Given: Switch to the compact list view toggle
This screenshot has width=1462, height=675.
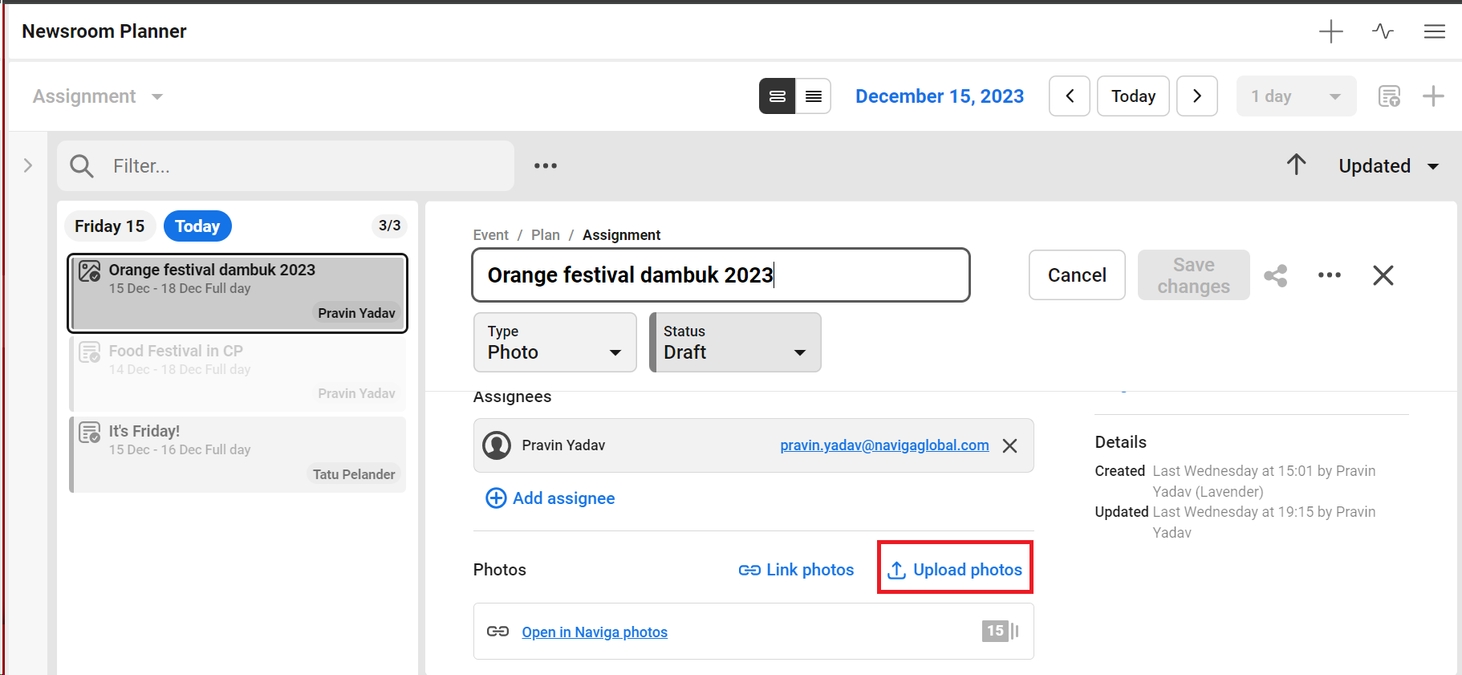Looking at the screenshot, I should click(x=813, y=96).
